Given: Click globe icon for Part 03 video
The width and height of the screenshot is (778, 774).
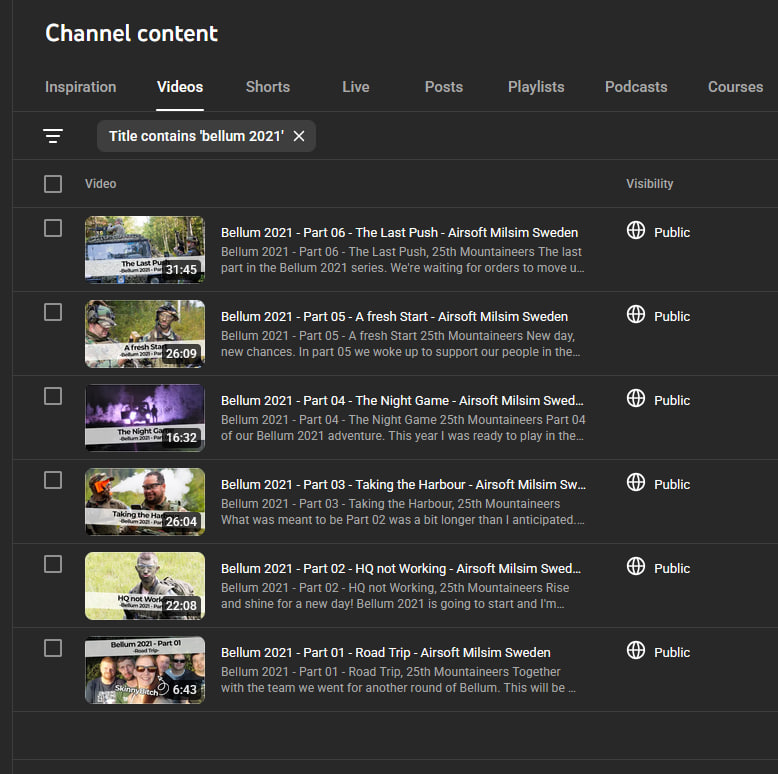Looking at the screenshot, I should pos(636,483).
